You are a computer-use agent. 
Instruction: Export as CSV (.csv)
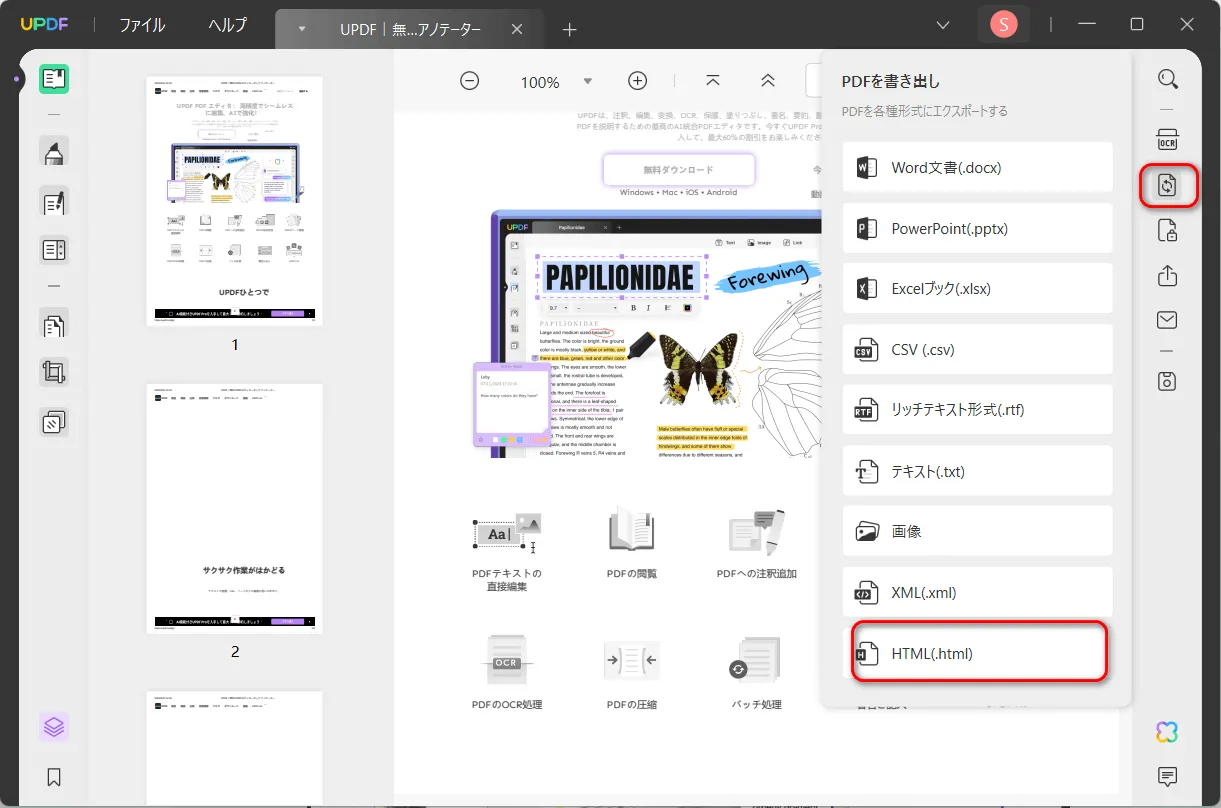click(977, 349)
